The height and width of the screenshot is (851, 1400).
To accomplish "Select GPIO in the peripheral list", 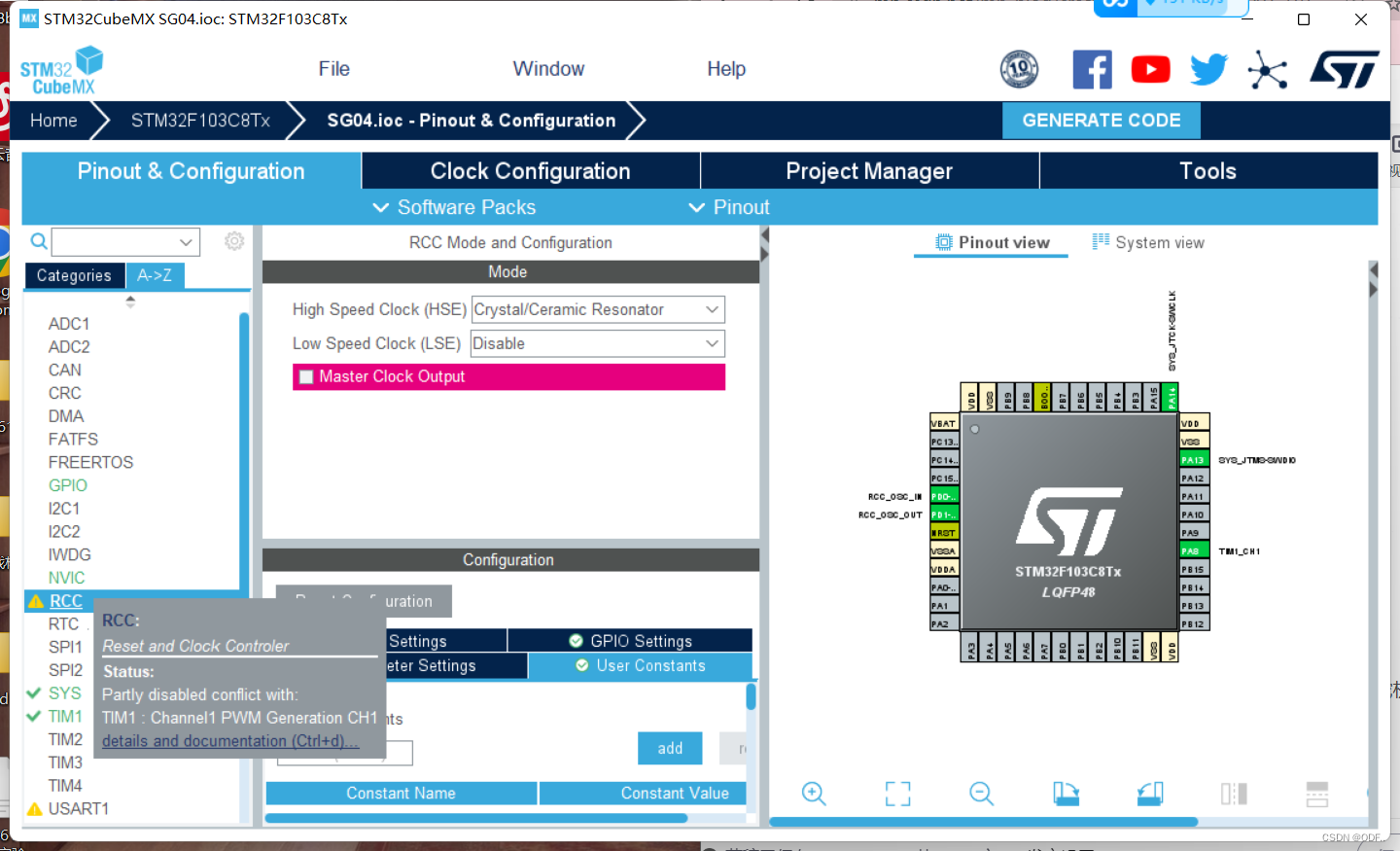I will [68, 485].
